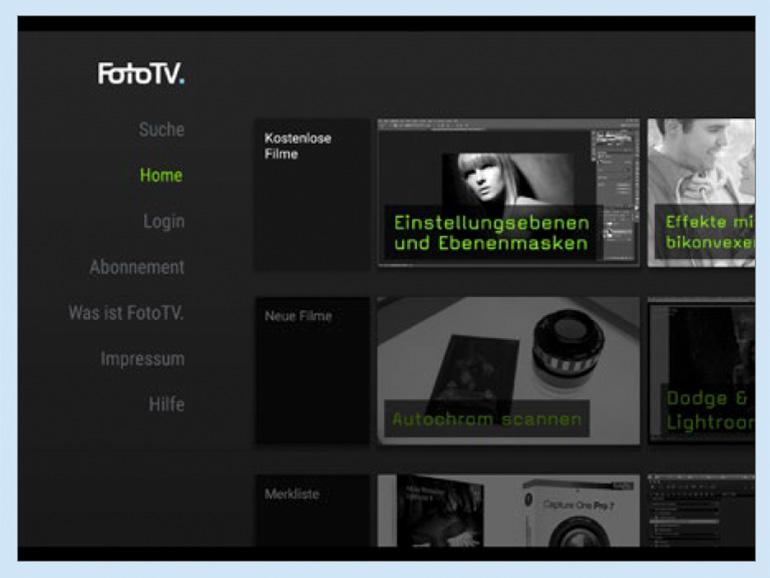This screenshot has height=578, width=770.
Task: Select the 'Kostenlose Filme' category tile
Action: tap(312, 193)
